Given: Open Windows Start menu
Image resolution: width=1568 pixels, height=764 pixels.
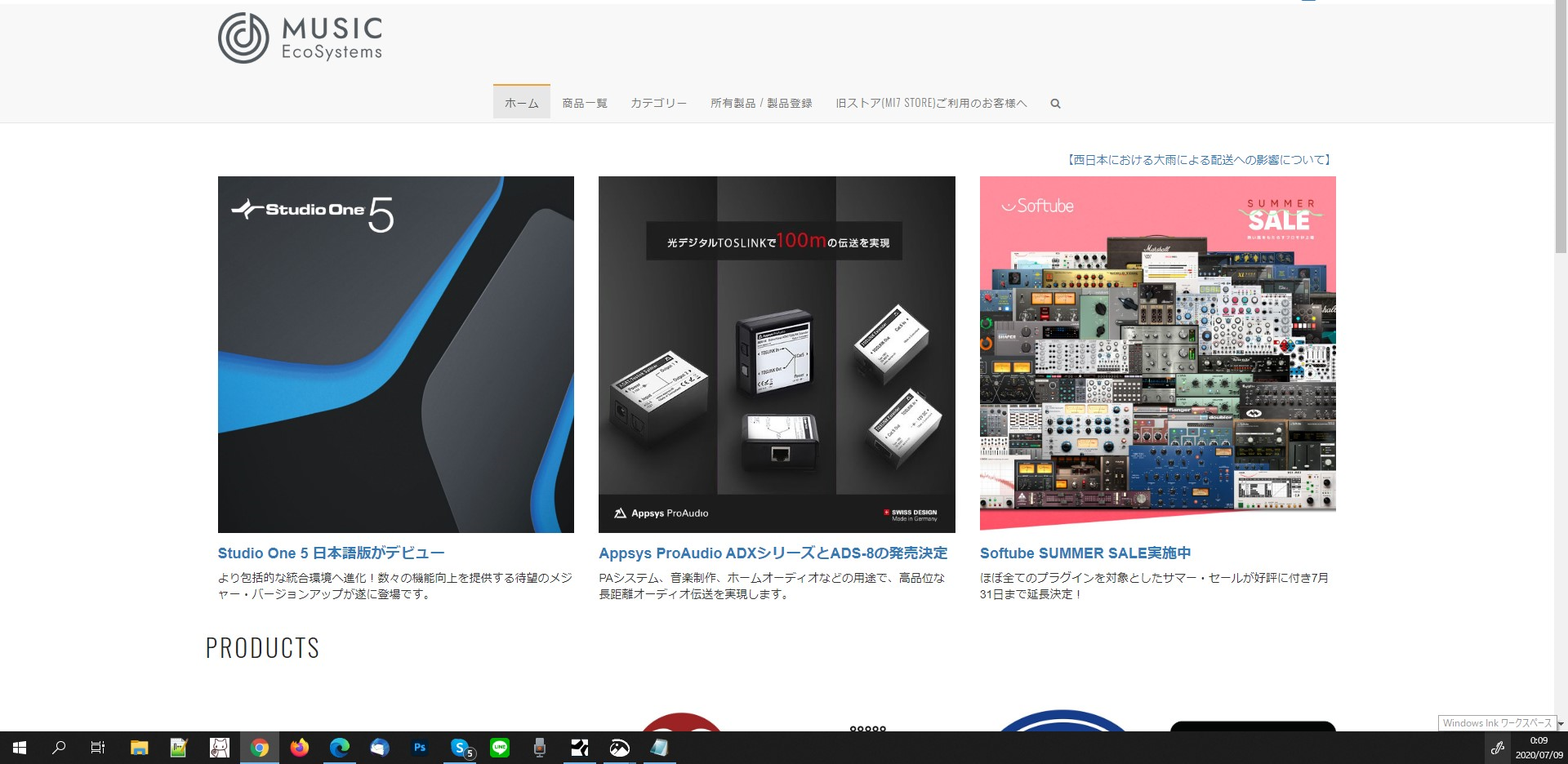Looking at the screenshot, I should pos(20,748).
